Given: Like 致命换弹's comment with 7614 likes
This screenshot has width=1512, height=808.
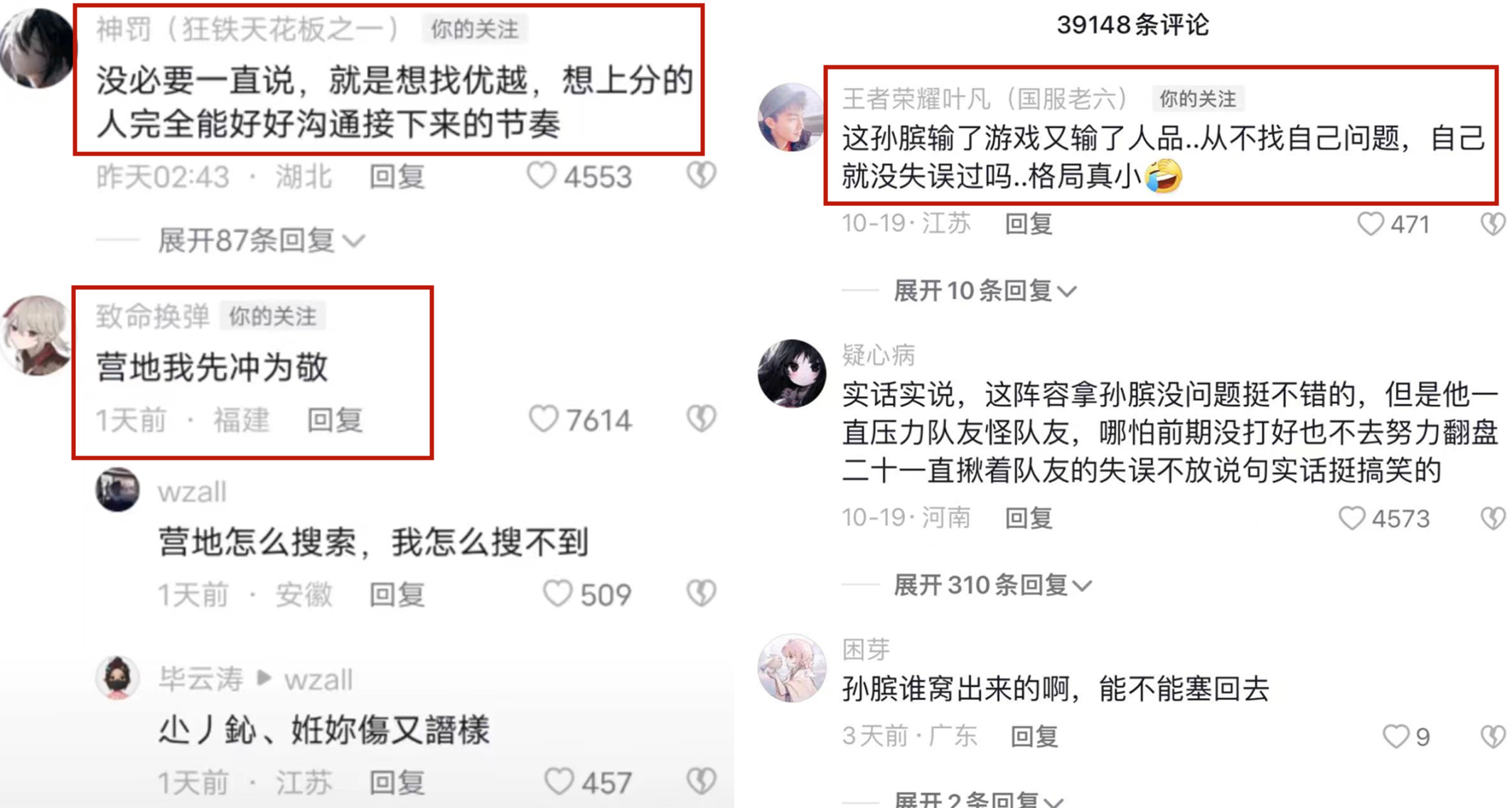Looking at the screenshot, I should [x=543, y=419].
